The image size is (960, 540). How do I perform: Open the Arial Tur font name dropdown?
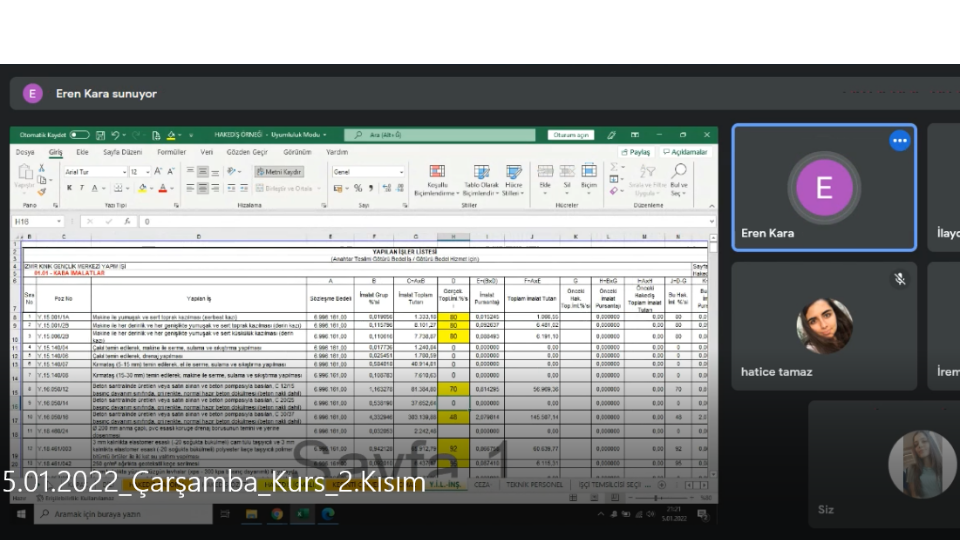point(124,172)
